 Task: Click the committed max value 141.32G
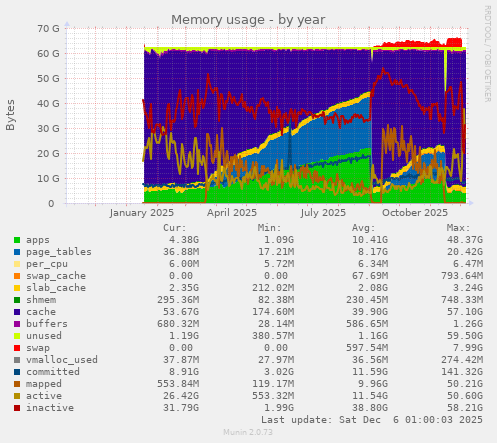tap(462, 372)
